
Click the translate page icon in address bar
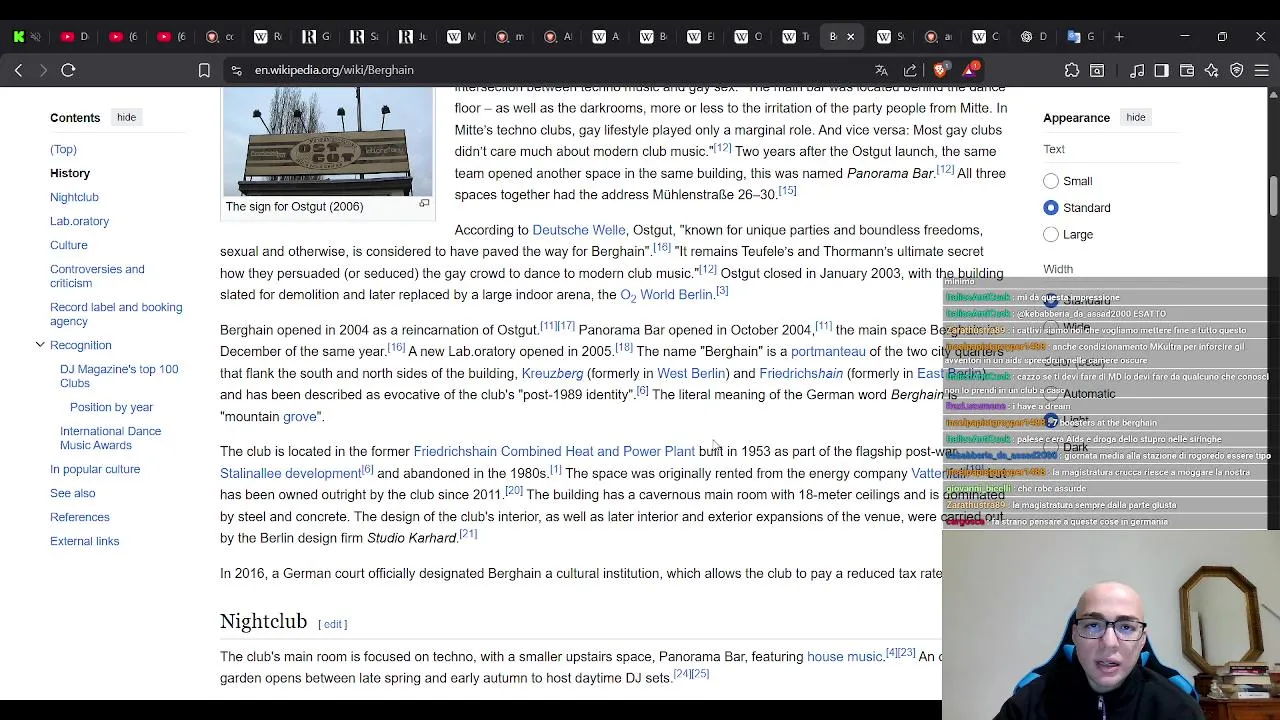click(x=881, y=70)
